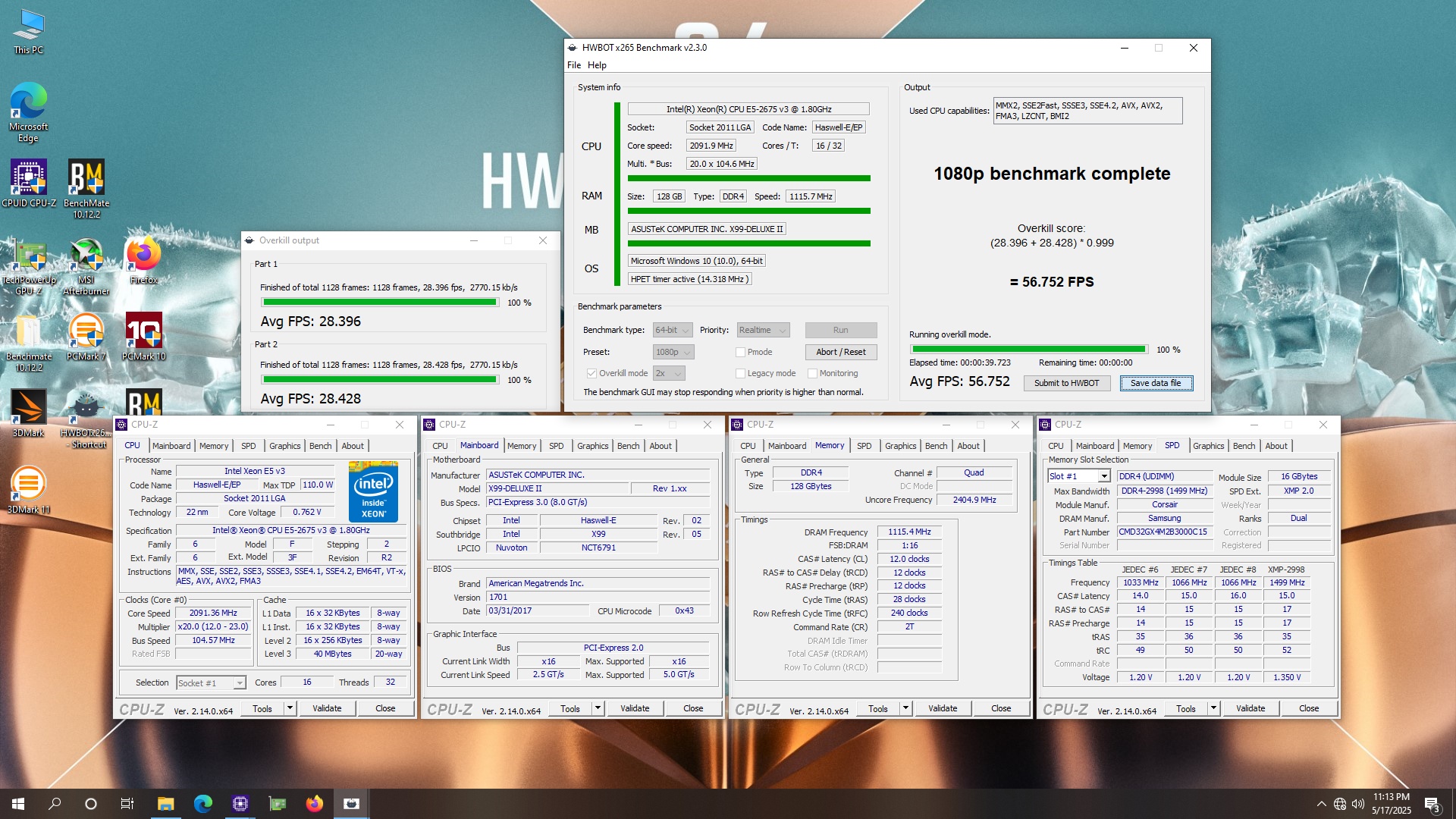Open Microsoft Edge desktop shortcut
The image size is (1456, 819).
click(29, 112)
